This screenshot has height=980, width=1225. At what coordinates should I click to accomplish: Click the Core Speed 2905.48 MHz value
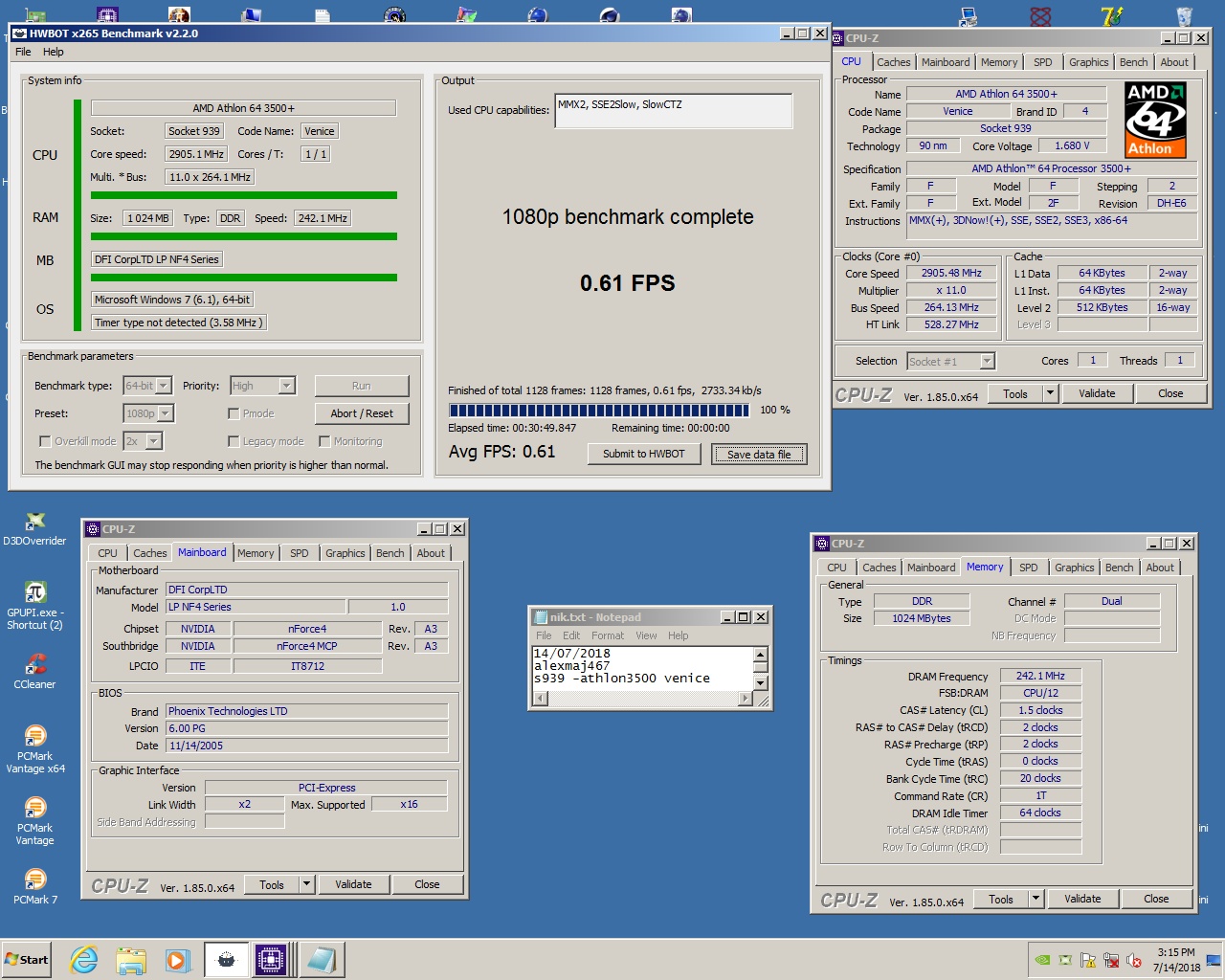[x=951, y=273]
